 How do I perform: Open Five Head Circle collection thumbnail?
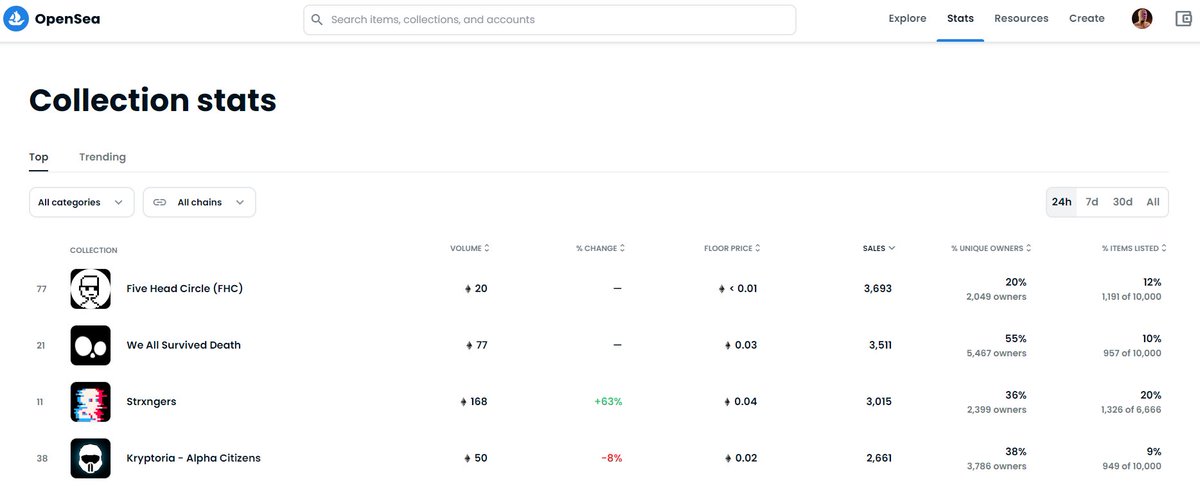[90, 289]
